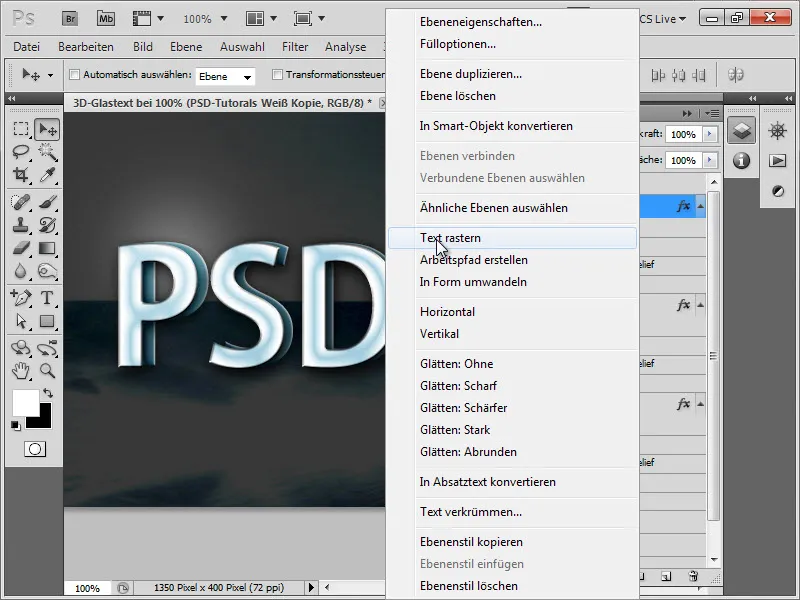Select the Eyedropper tool

click(47, 175)
